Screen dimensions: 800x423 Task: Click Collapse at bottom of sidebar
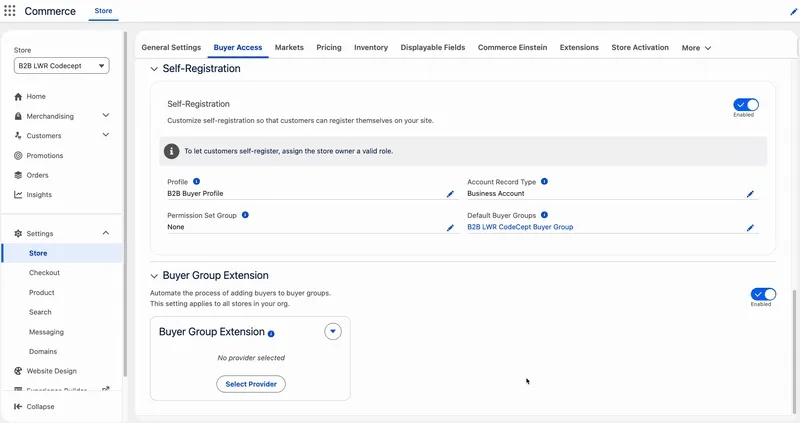point(40,407)
